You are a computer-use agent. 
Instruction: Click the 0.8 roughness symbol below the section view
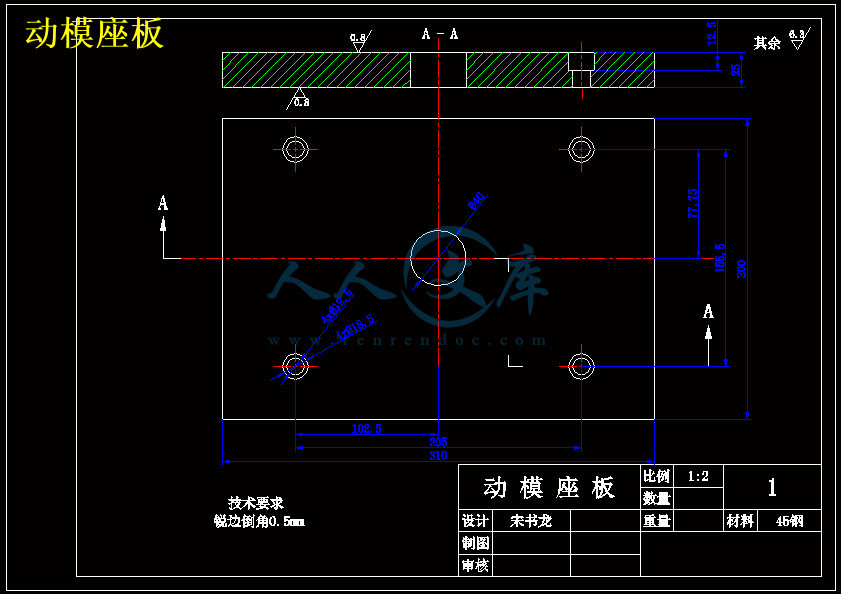click(298, 99)
